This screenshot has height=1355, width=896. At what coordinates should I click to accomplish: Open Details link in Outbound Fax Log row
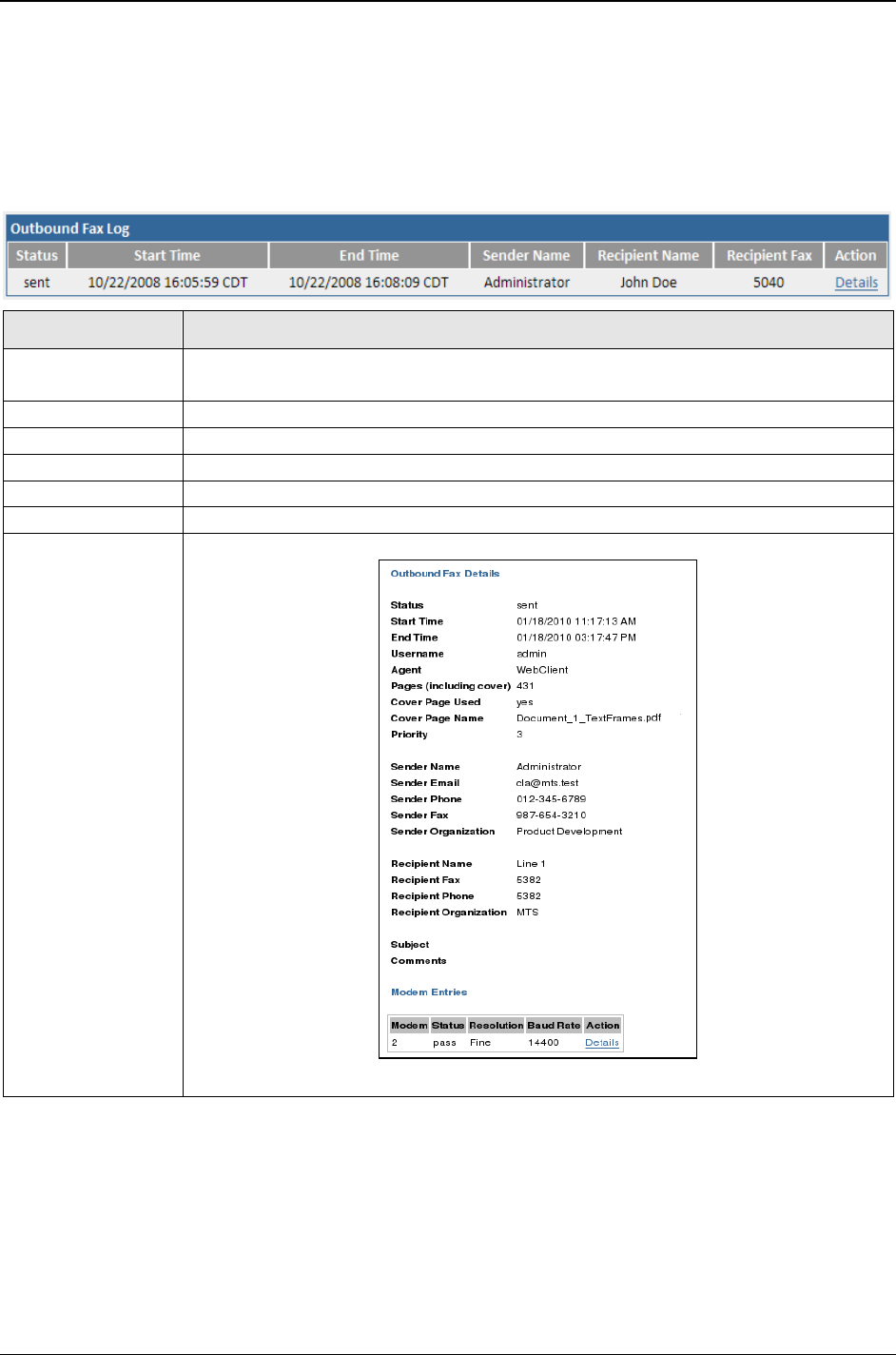click(856, 283)
